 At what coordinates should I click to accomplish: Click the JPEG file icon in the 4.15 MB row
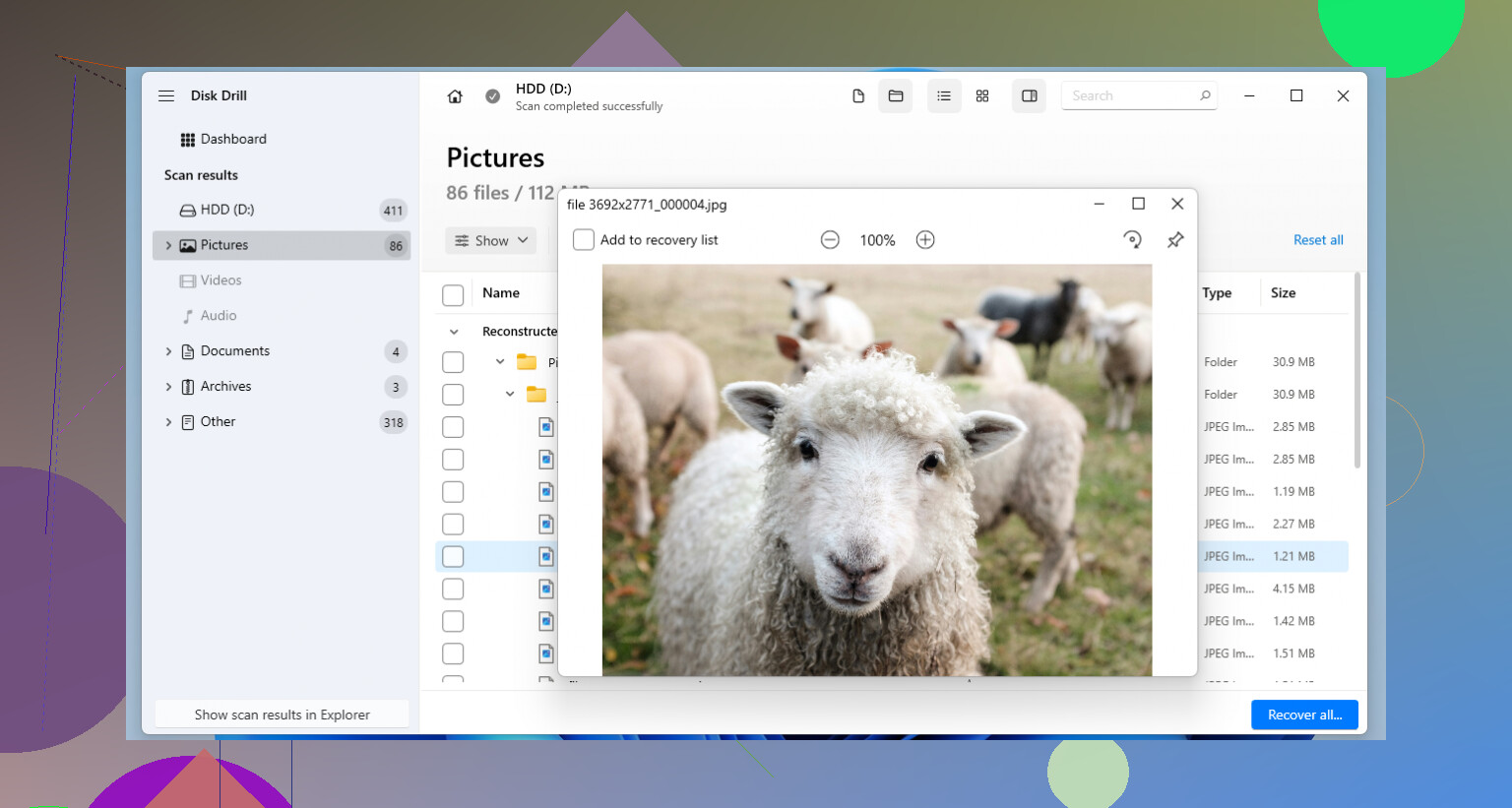coord(546,590)
